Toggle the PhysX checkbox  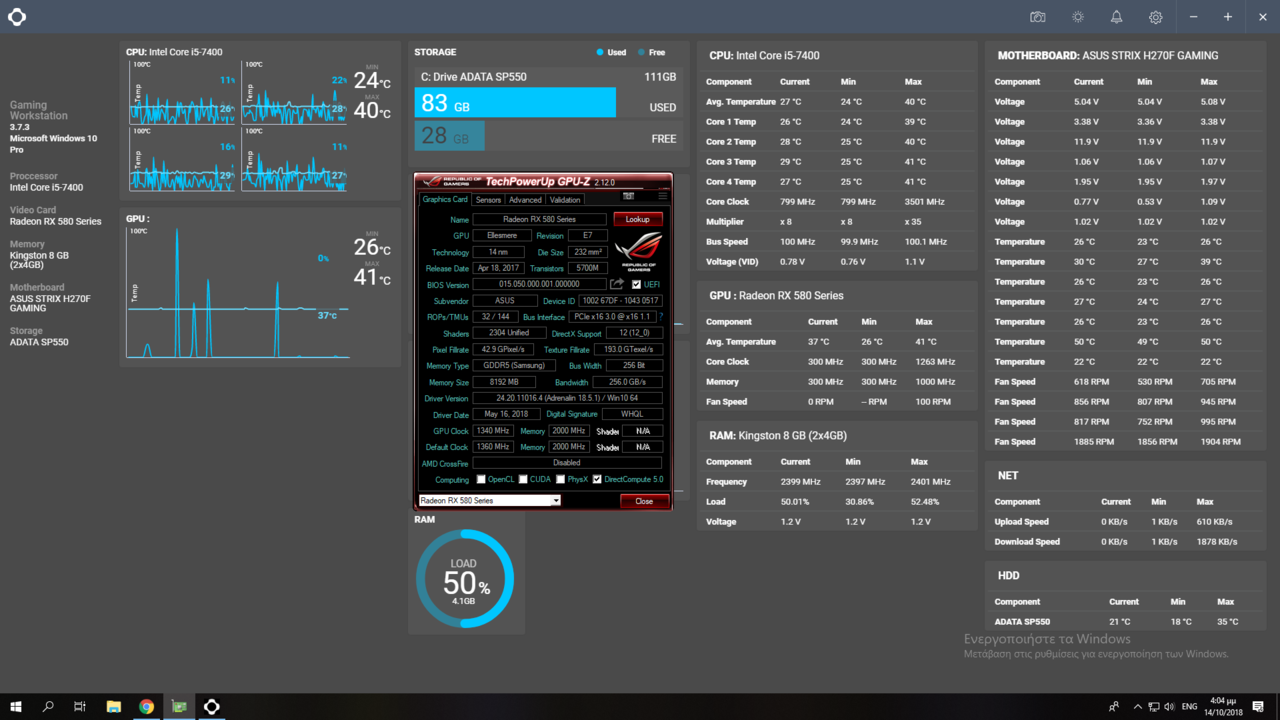click(x=560, y=479)
